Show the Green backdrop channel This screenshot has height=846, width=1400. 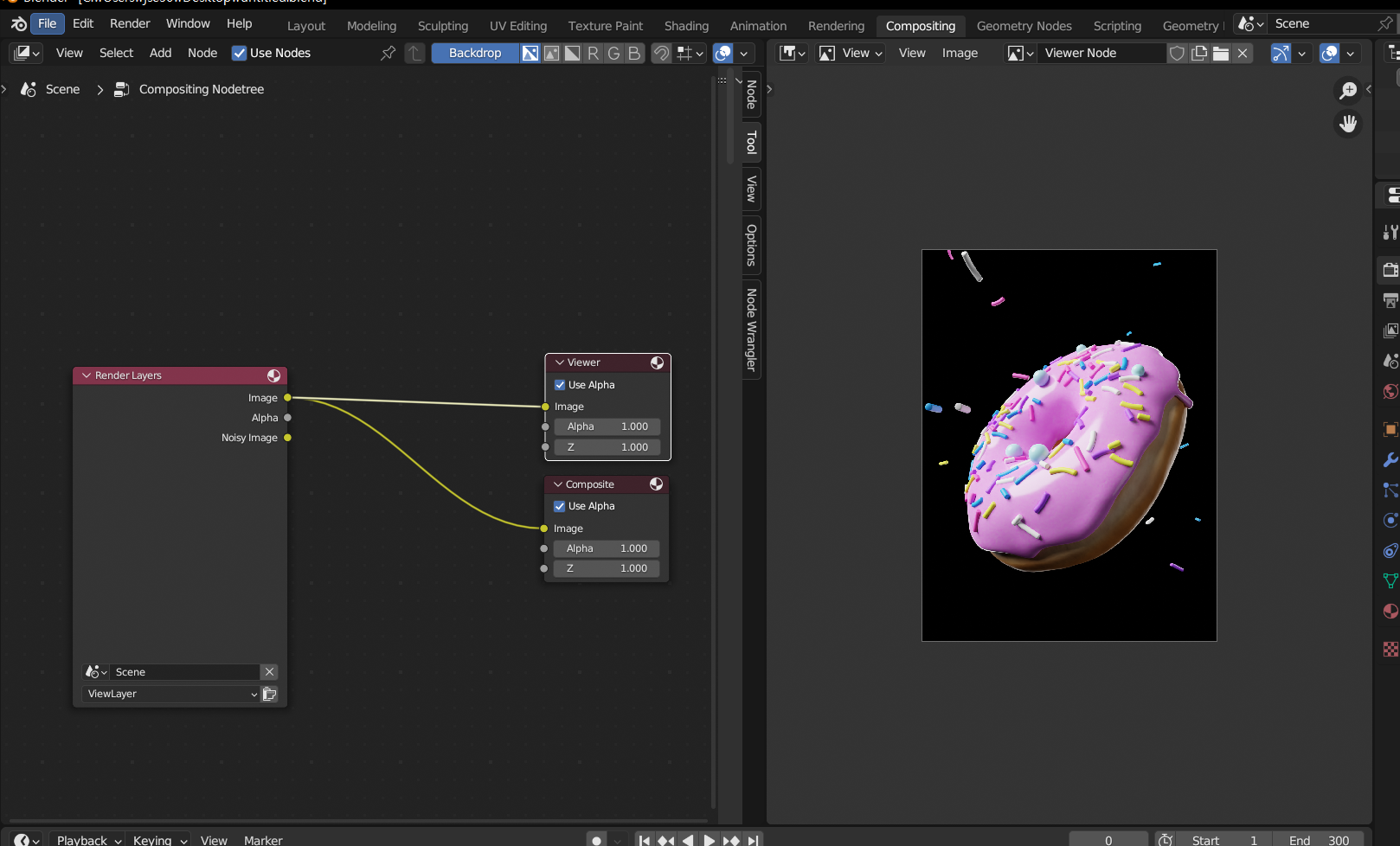613,53
